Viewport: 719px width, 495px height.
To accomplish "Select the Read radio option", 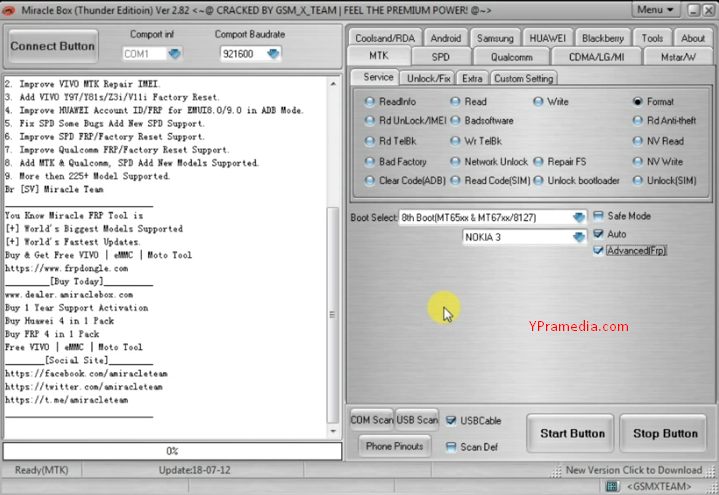I will click(x=455, y=102).
